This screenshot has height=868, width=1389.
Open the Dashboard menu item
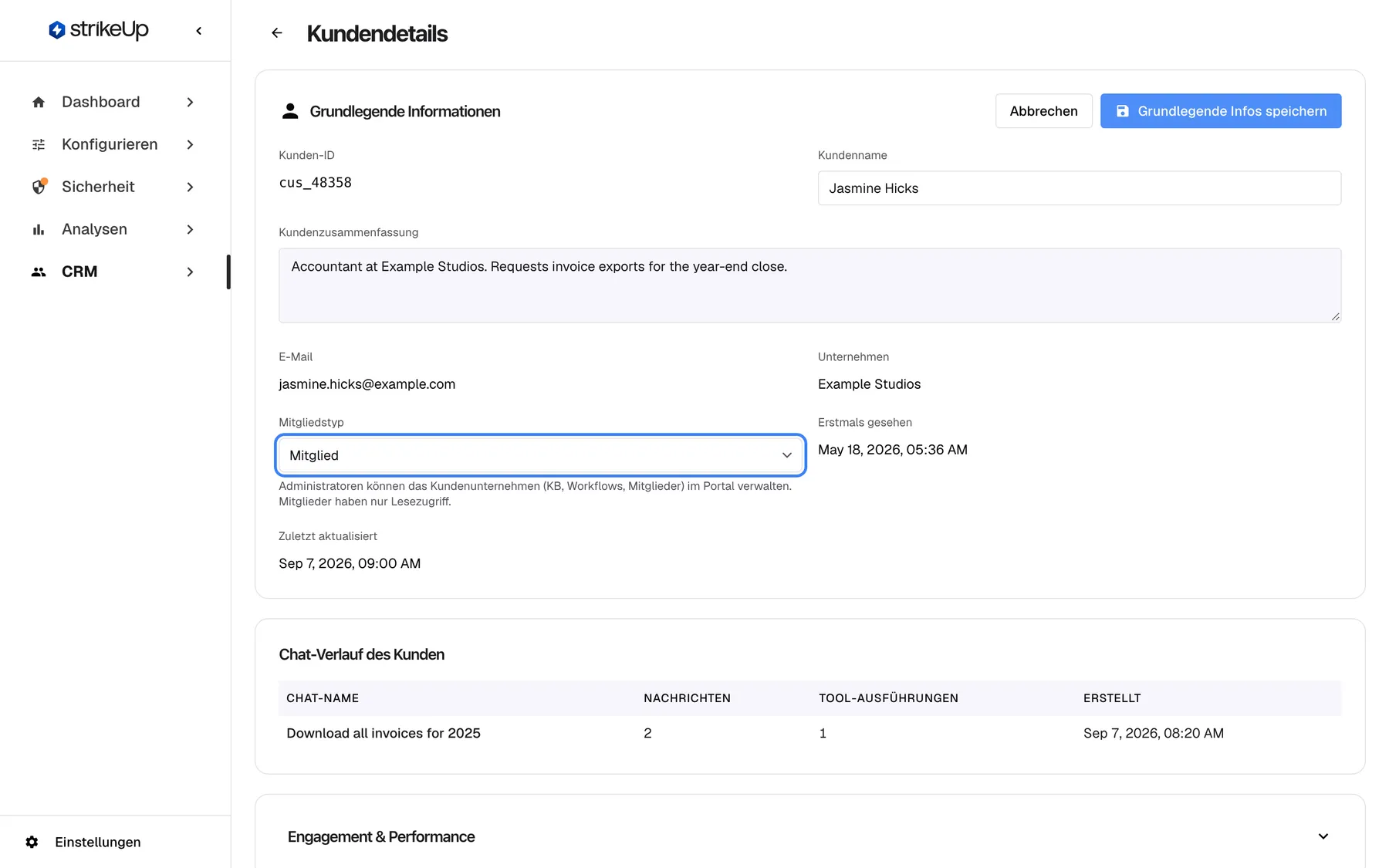(114, 102)
